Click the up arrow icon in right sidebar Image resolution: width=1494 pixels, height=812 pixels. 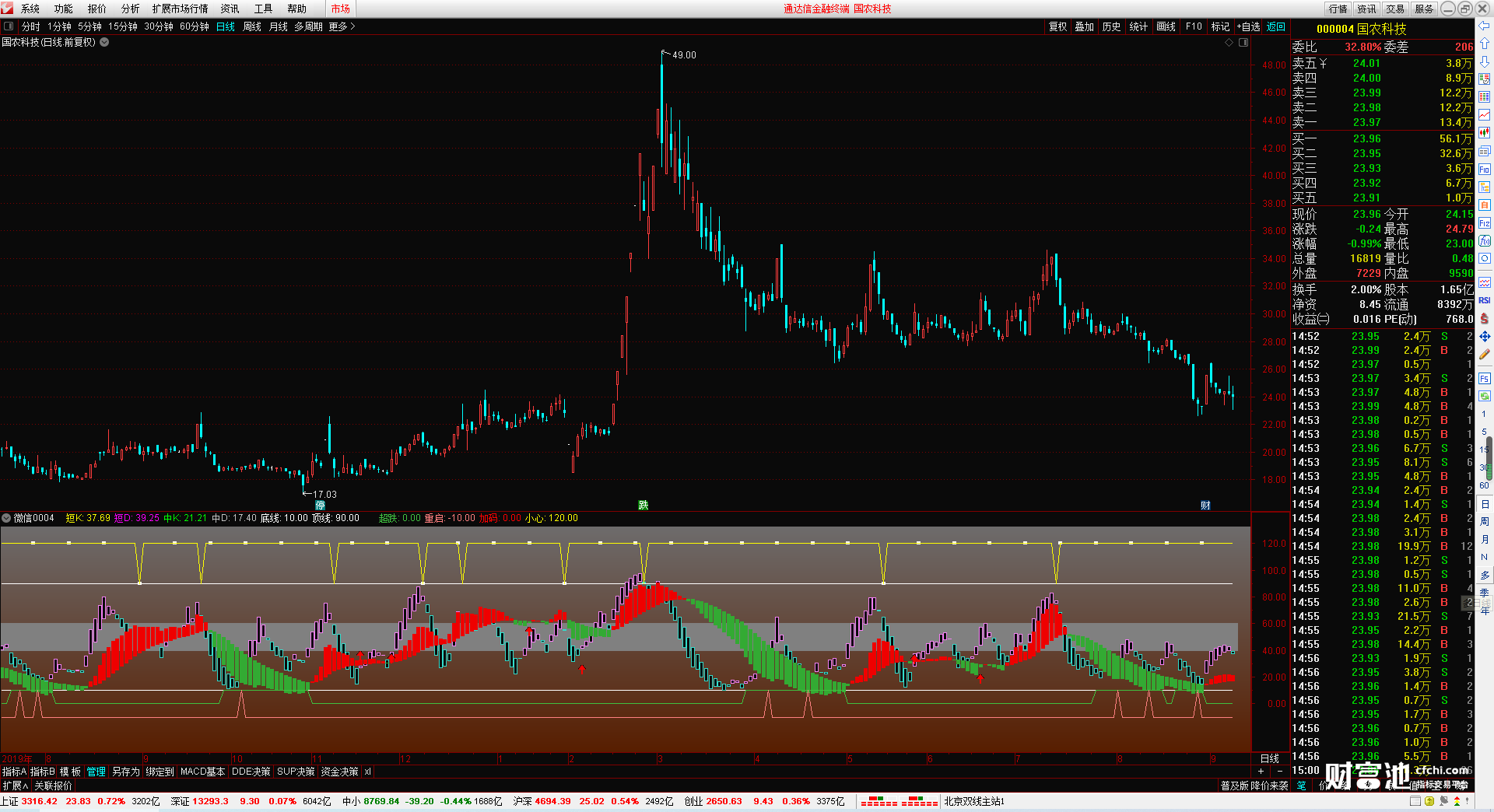[x=1485, y=44]
